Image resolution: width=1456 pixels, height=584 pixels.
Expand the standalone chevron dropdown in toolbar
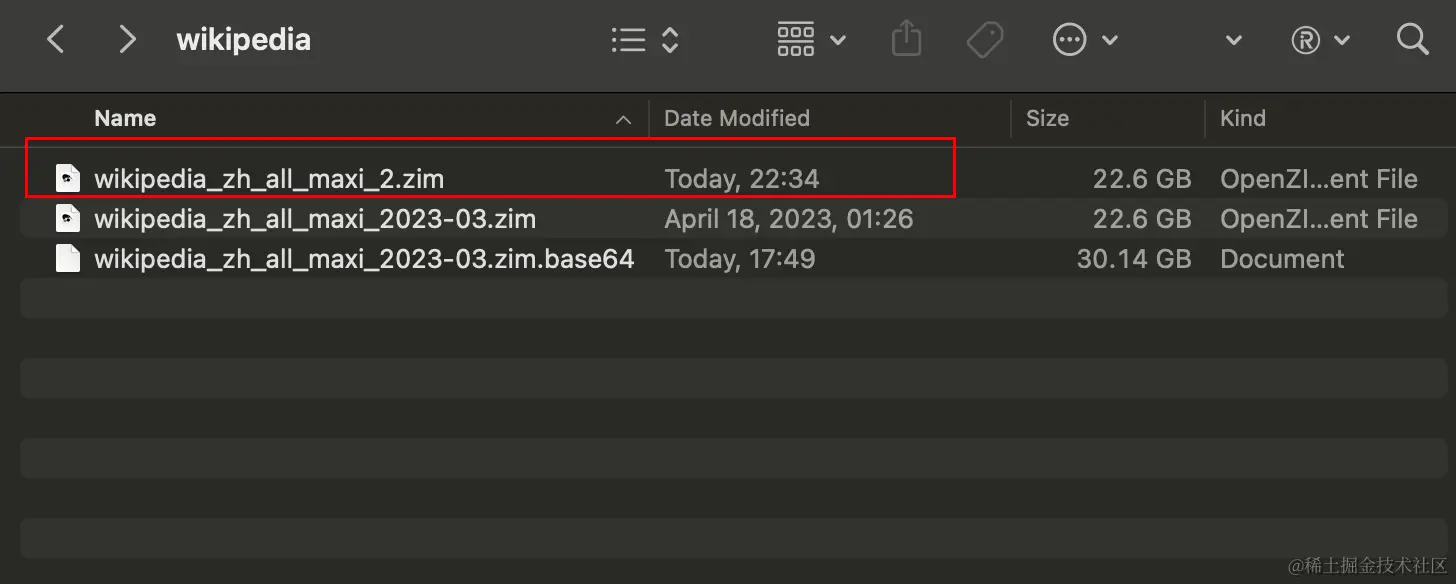[x=1234, y=41]
